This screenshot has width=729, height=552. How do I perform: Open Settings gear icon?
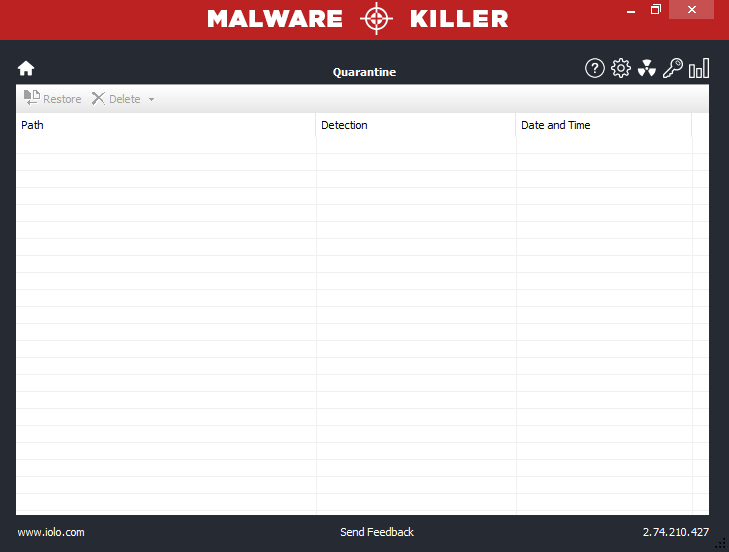621,68
